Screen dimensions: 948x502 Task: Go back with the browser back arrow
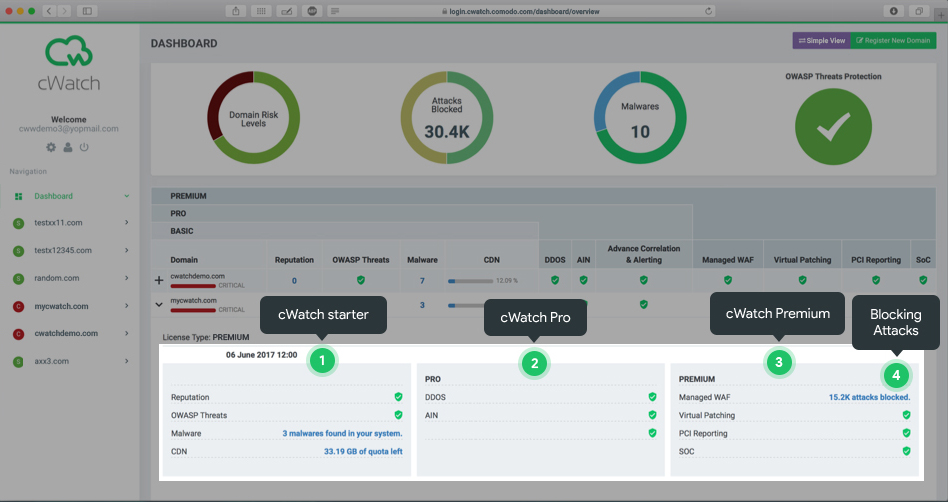[50, 11]
